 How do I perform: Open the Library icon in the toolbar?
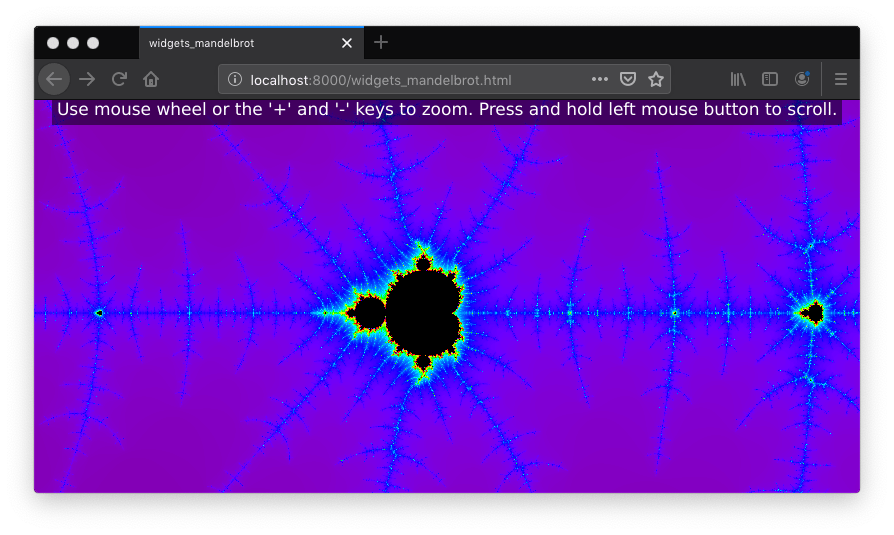(738, 79)
